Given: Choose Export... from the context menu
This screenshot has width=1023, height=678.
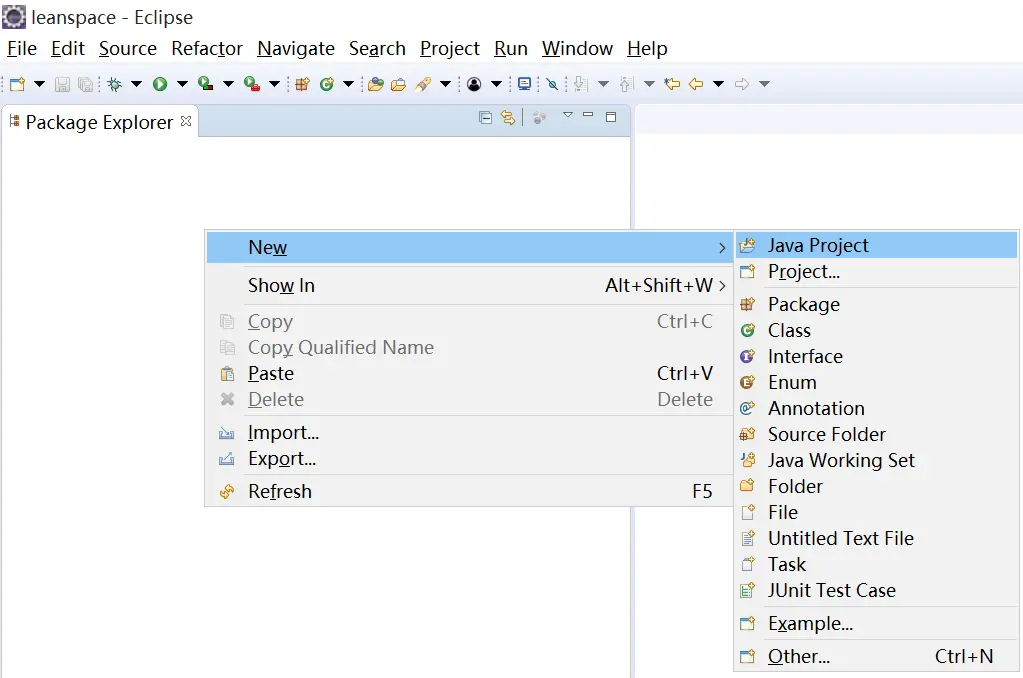Looking at the screenshot, I should coord(470,459).
